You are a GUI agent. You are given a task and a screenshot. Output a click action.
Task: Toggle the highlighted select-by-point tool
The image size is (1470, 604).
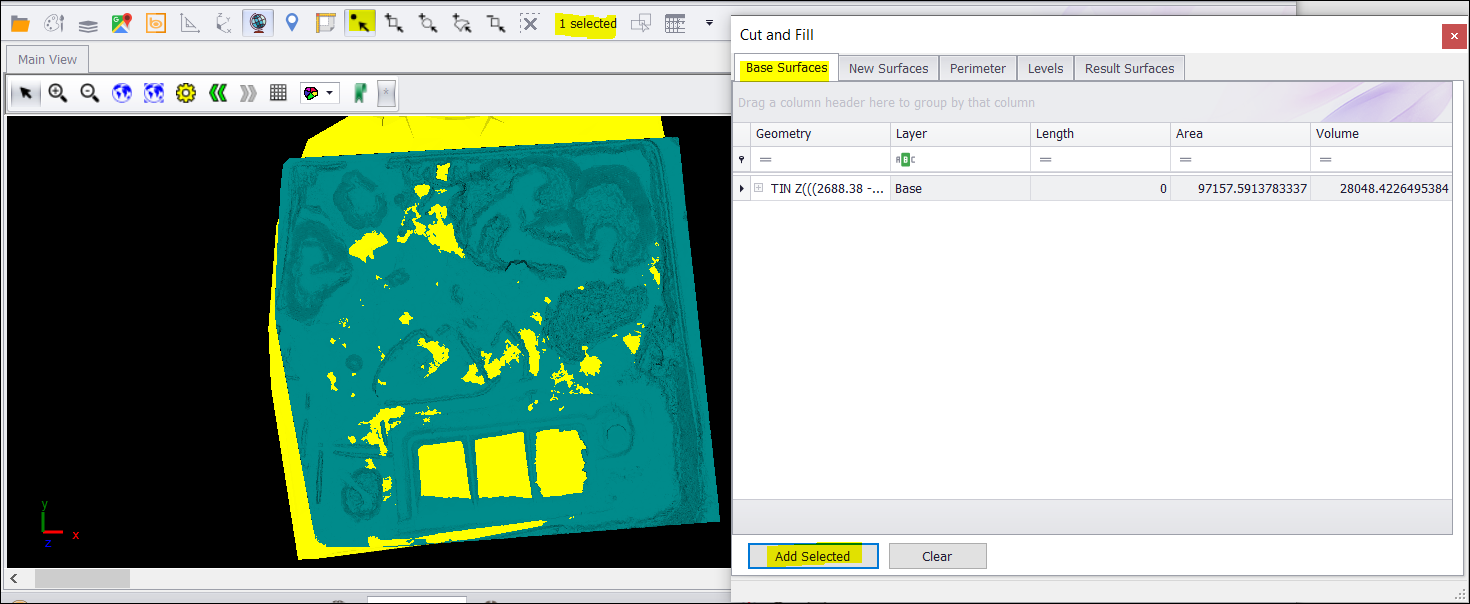360,23
